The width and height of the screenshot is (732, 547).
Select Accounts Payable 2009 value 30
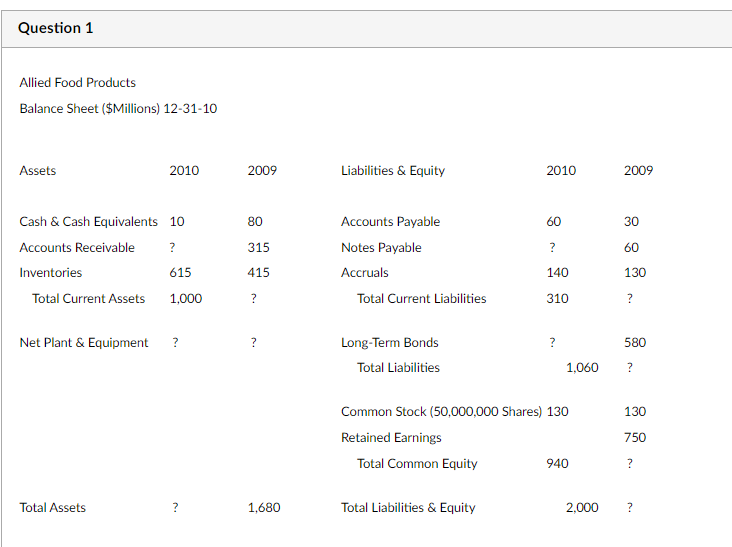click(631, 222)
